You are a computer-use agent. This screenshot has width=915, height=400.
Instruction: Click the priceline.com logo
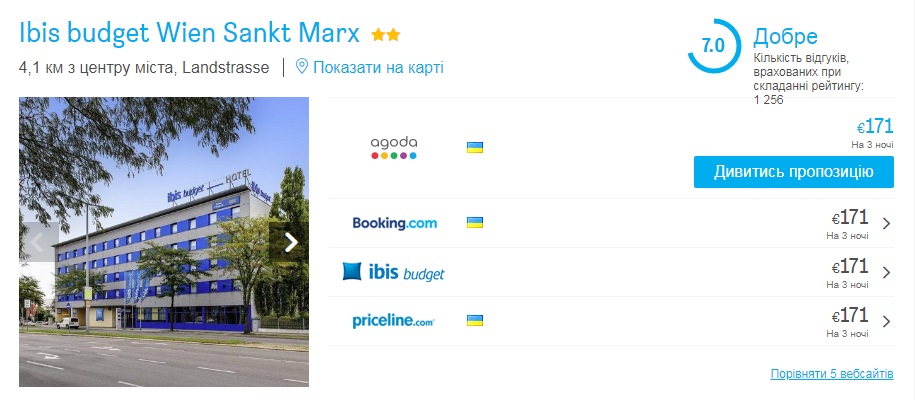[x=393, y=321]
